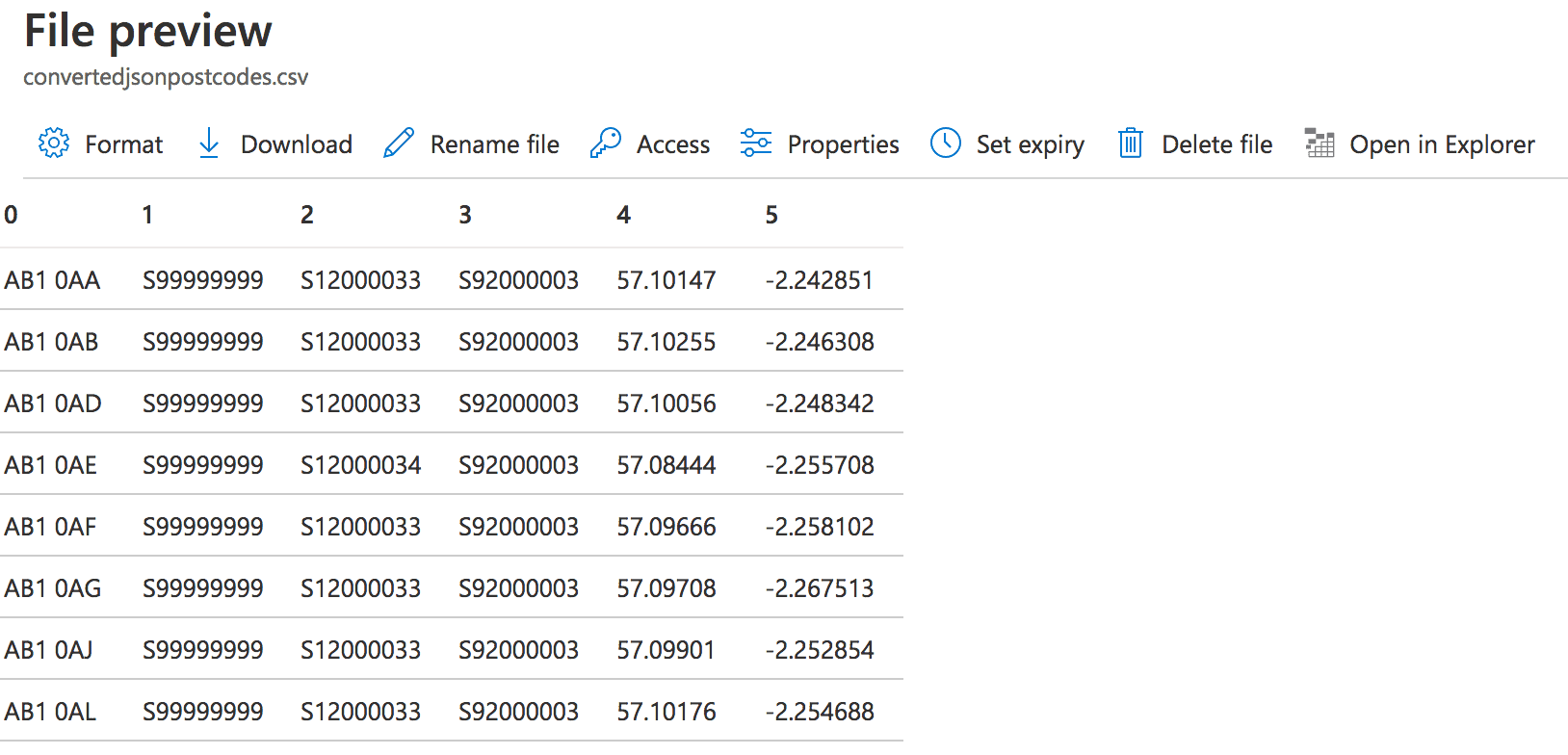
Task: Choose Rename file in the toolbar
Action: [x=494, y=144]
